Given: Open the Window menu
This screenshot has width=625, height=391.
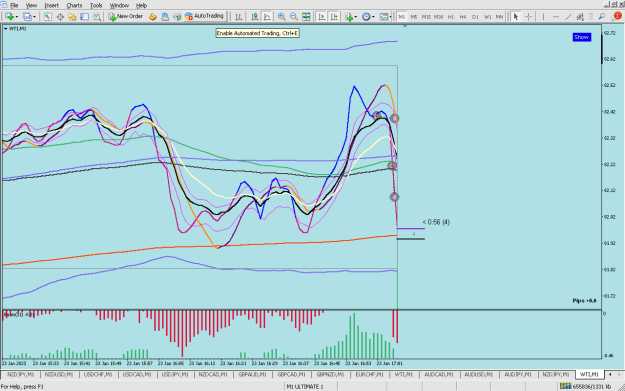Looking at the screenshot, I should [x=119, y=5].
